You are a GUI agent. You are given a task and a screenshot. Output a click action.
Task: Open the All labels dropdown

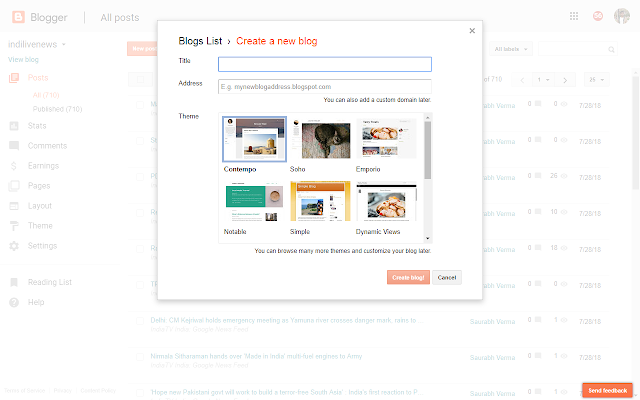pyautogui.click(x=511, y=49)
